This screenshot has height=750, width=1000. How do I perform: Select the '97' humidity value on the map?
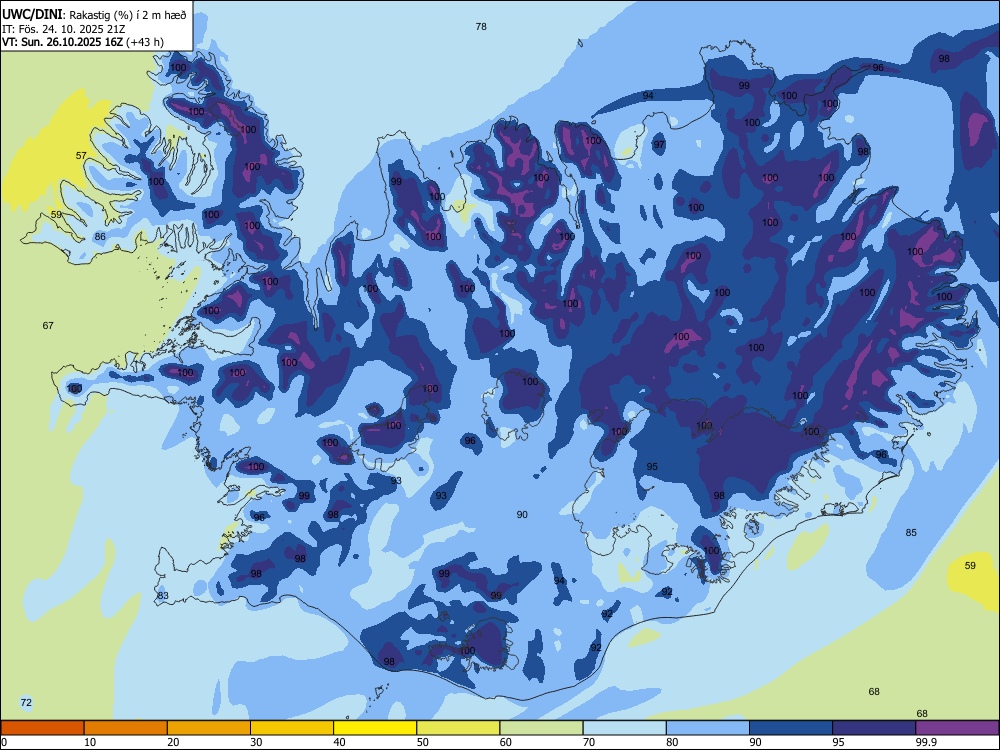coord(659,145)
